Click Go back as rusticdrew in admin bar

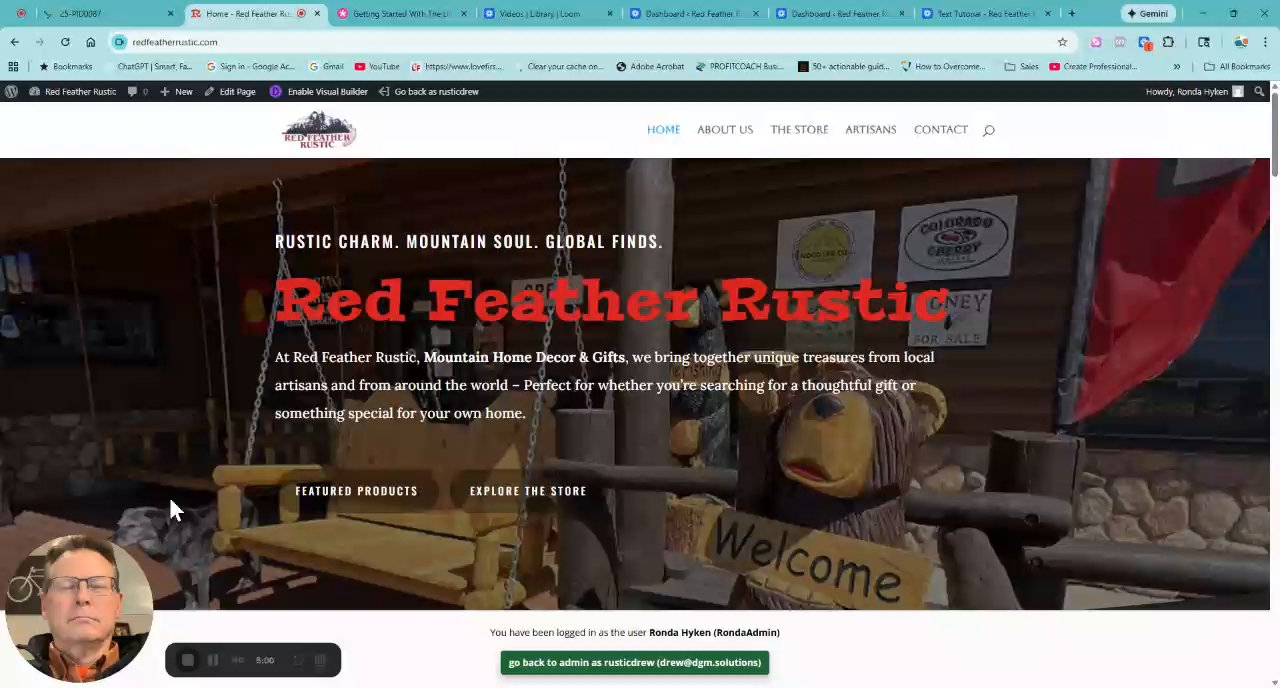(429, 91)
